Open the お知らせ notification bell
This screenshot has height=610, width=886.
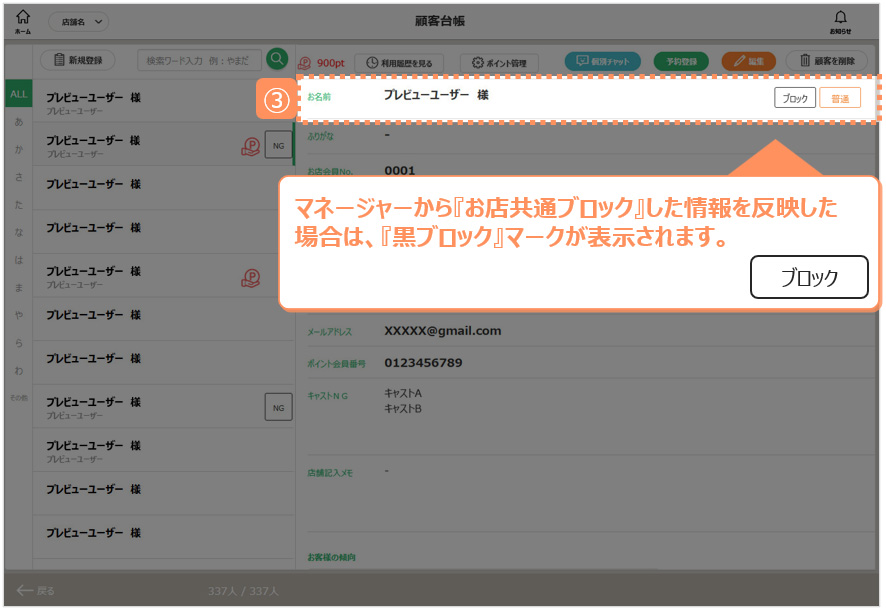point(840,21)
